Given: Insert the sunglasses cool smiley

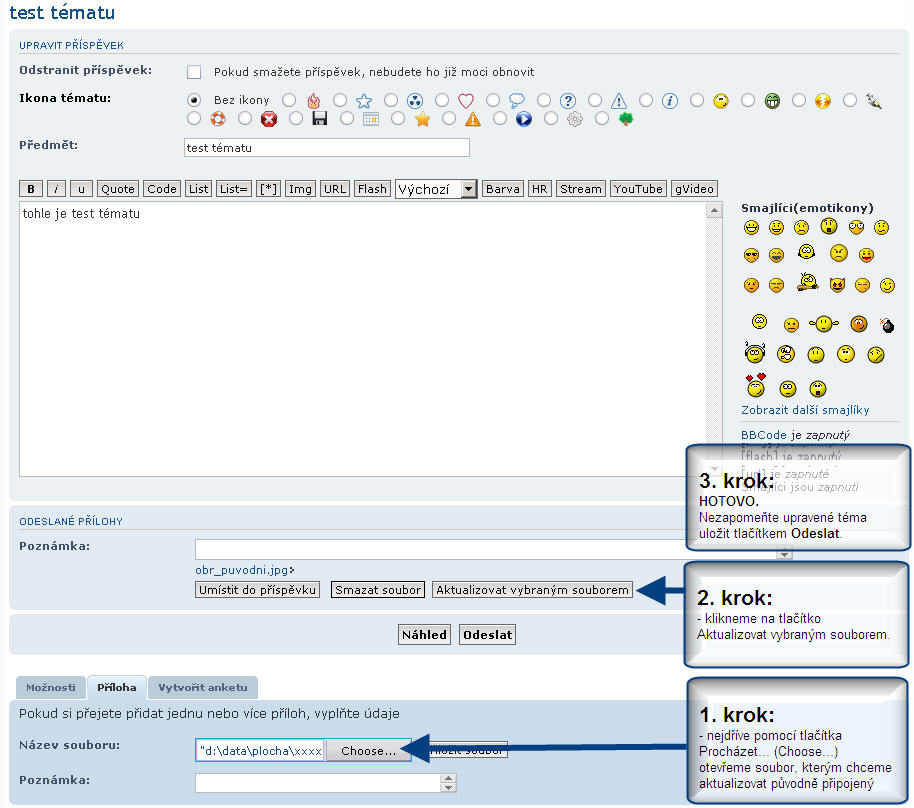Looking at the screenshot, I should click(x=751, y=255).
